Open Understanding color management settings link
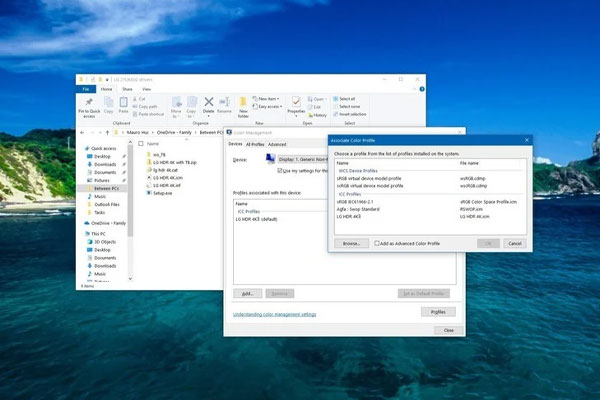This screenshot has height=400, width=600. (274, 314)
